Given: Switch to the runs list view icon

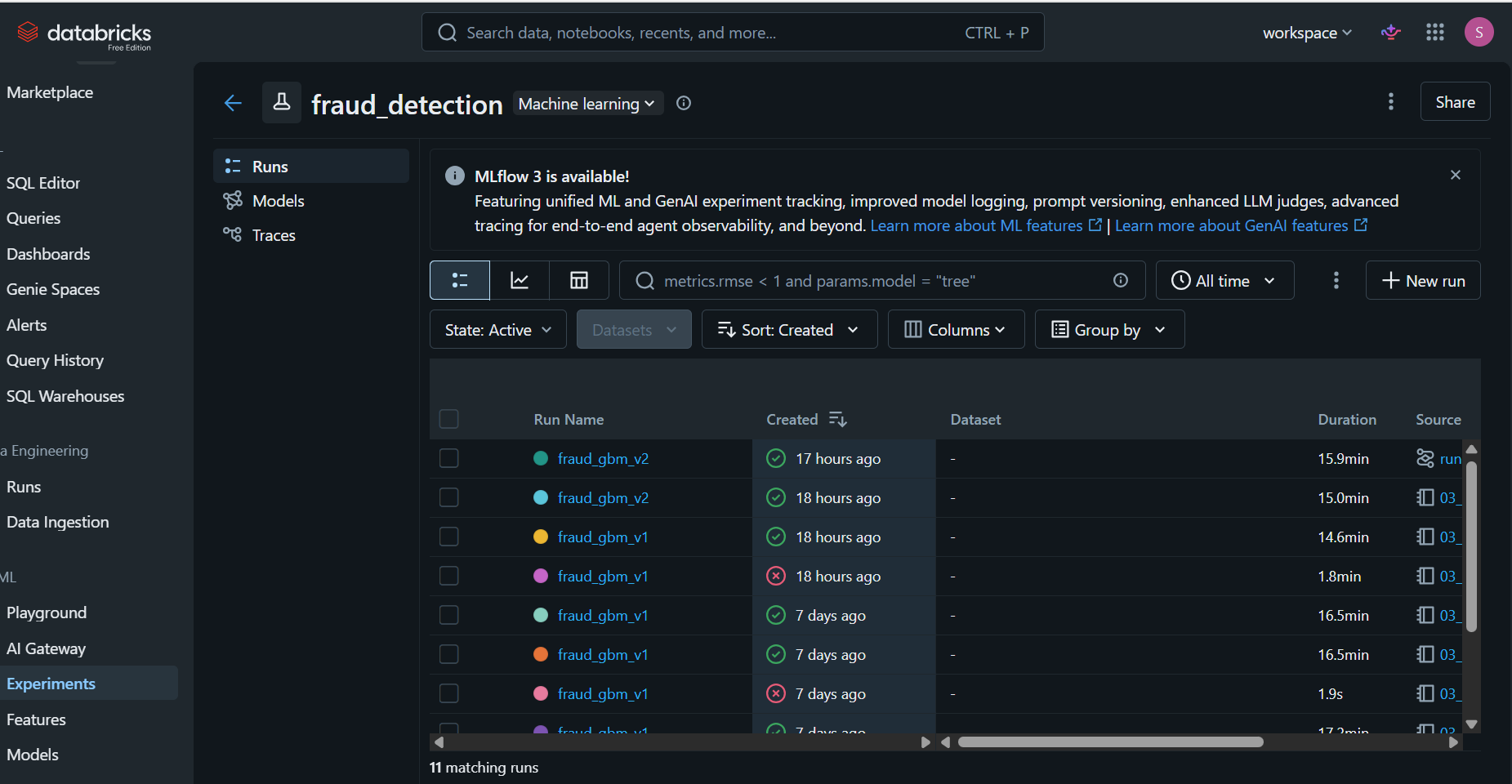Looking at the screenshot, I should [460, 280].
